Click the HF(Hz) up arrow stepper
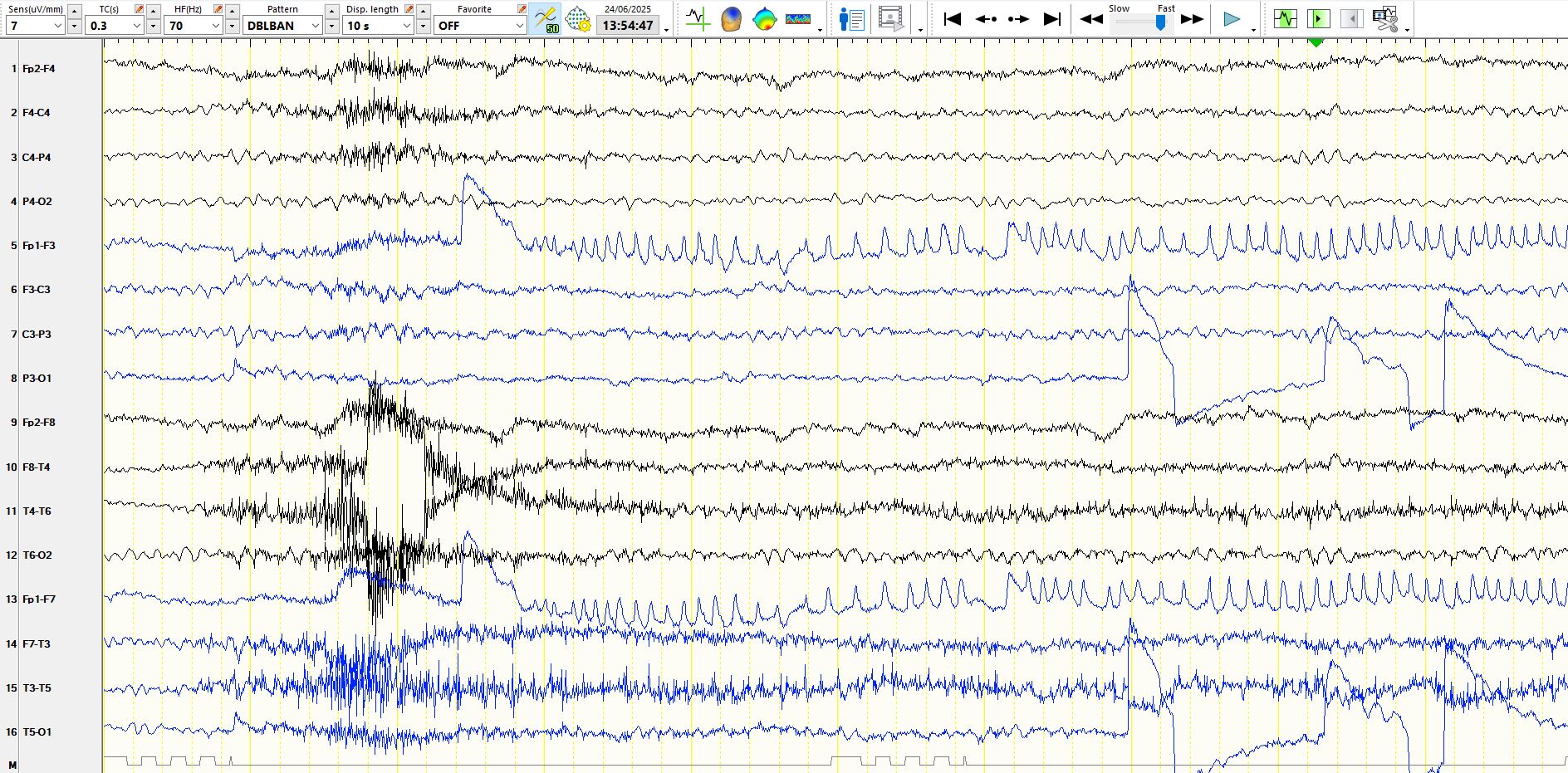 point(232,11)
